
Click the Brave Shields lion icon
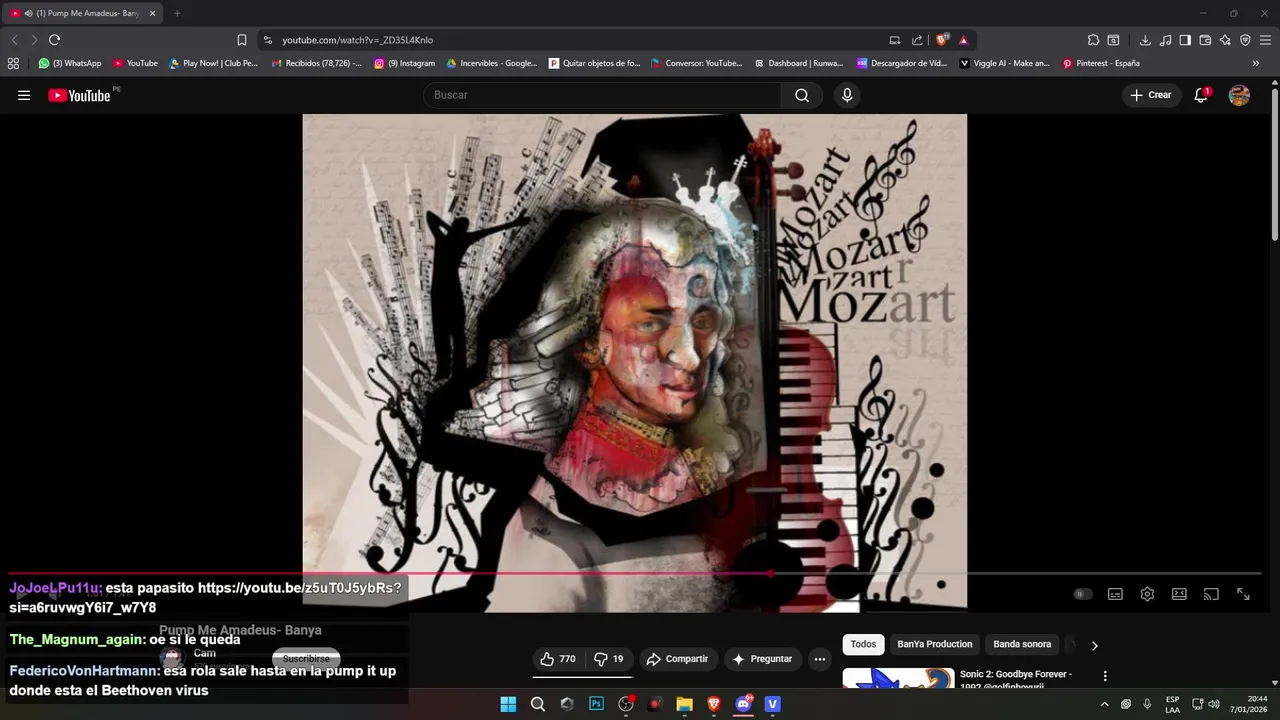pyautogui.click(x=941, y=40)
